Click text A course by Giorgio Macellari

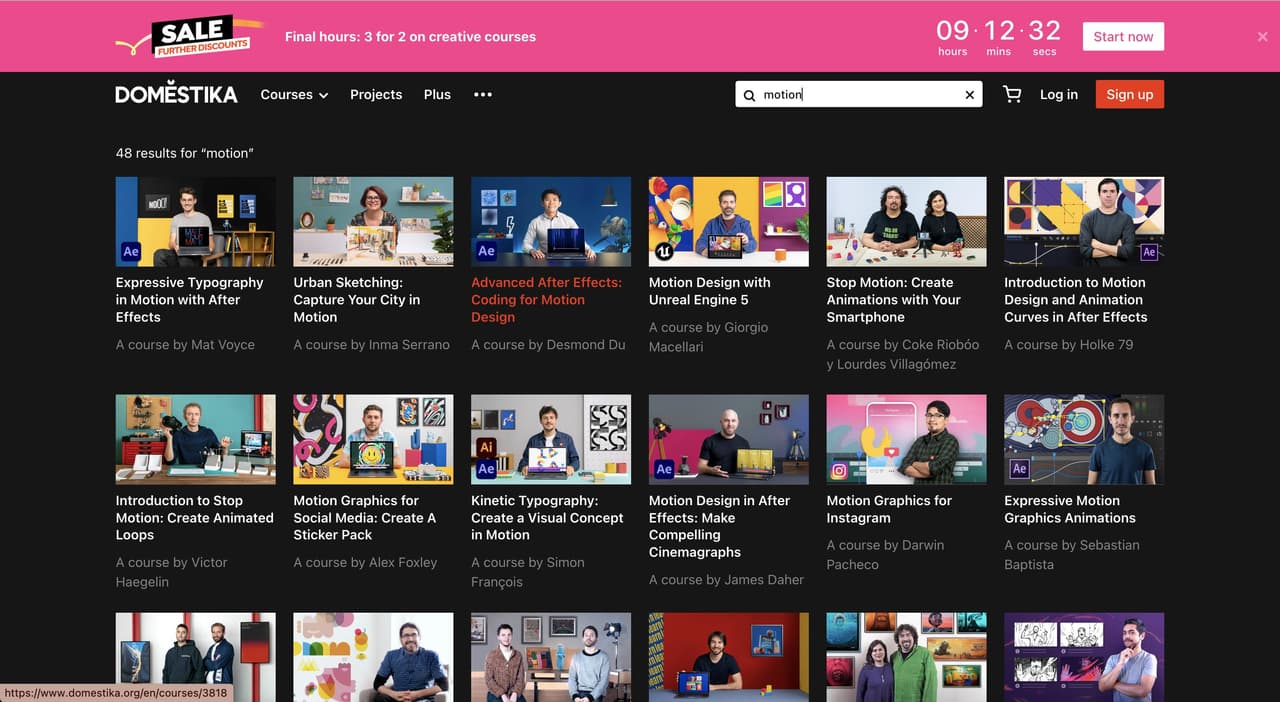(709, 337)
